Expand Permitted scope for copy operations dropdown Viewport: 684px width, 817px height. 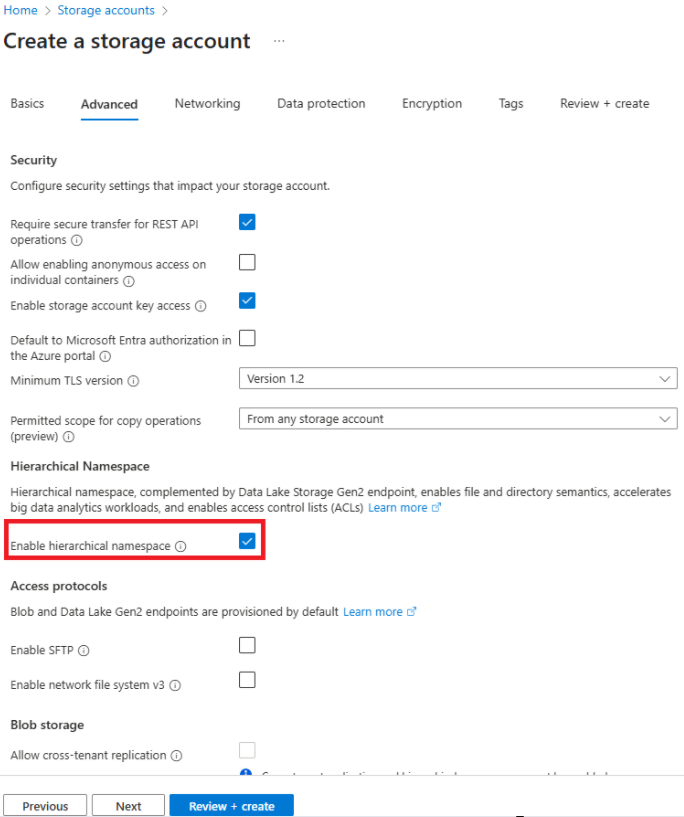(x=458, y=419)
